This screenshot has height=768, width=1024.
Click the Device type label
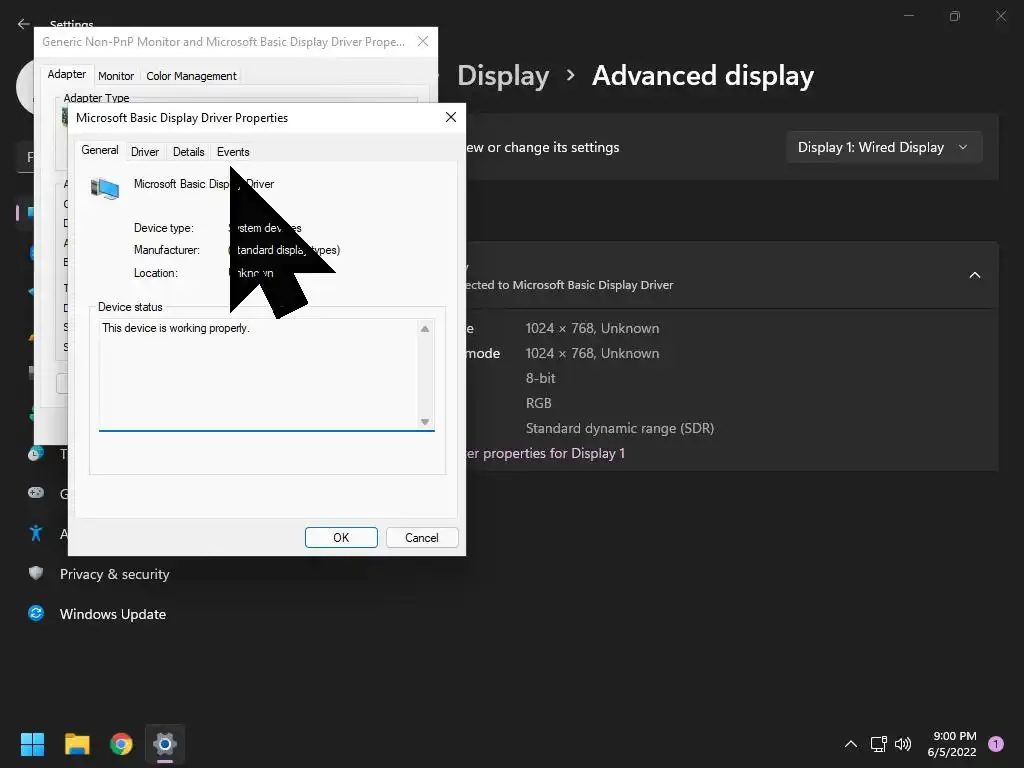coord(164,228)
